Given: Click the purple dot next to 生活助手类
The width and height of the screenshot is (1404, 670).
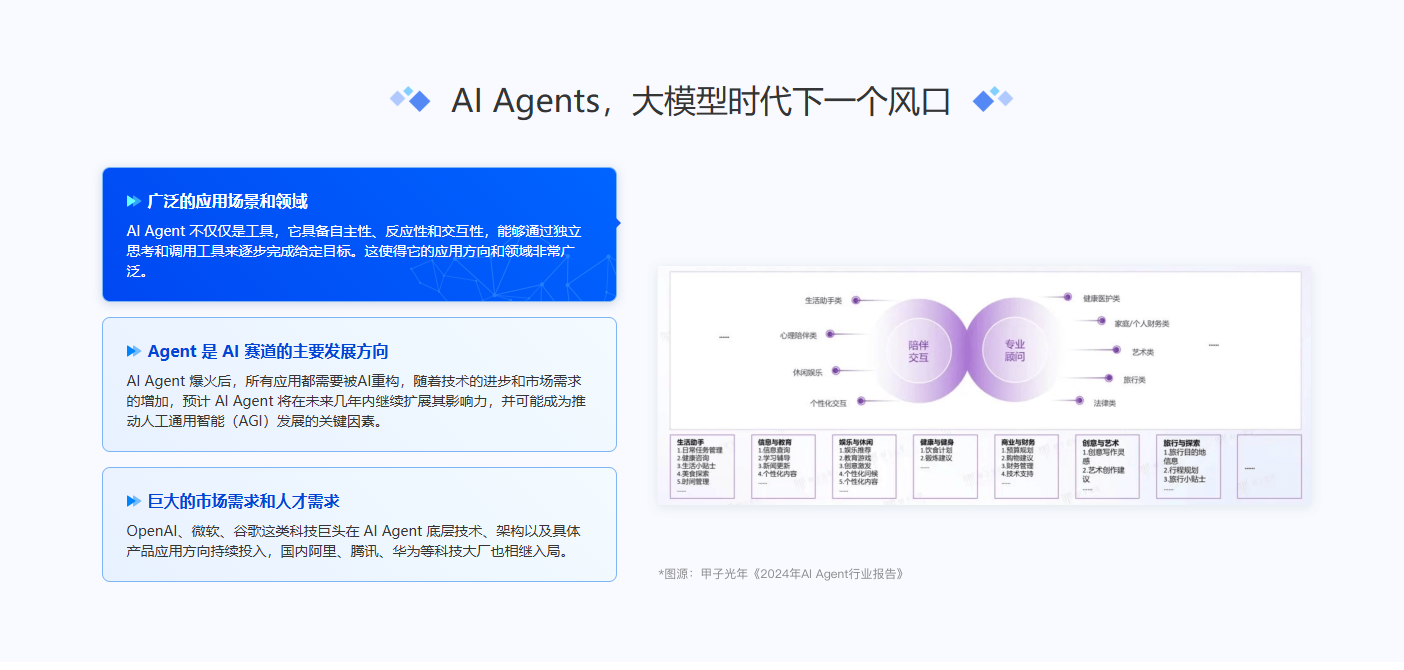Looking at the screenshot, I should [x=856, y=299].
